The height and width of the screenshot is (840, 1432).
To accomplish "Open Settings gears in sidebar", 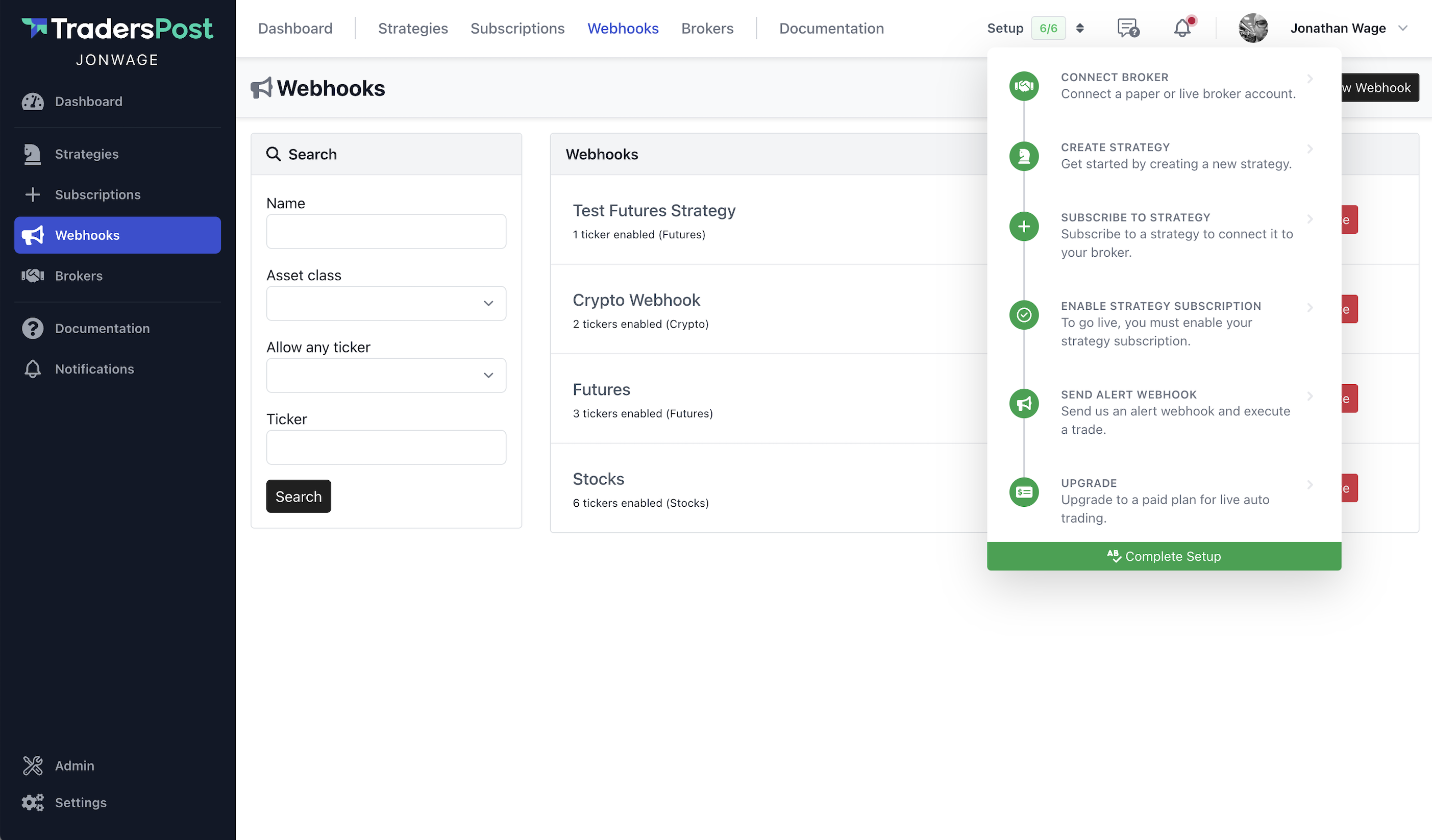I will (x=80, y=802).
